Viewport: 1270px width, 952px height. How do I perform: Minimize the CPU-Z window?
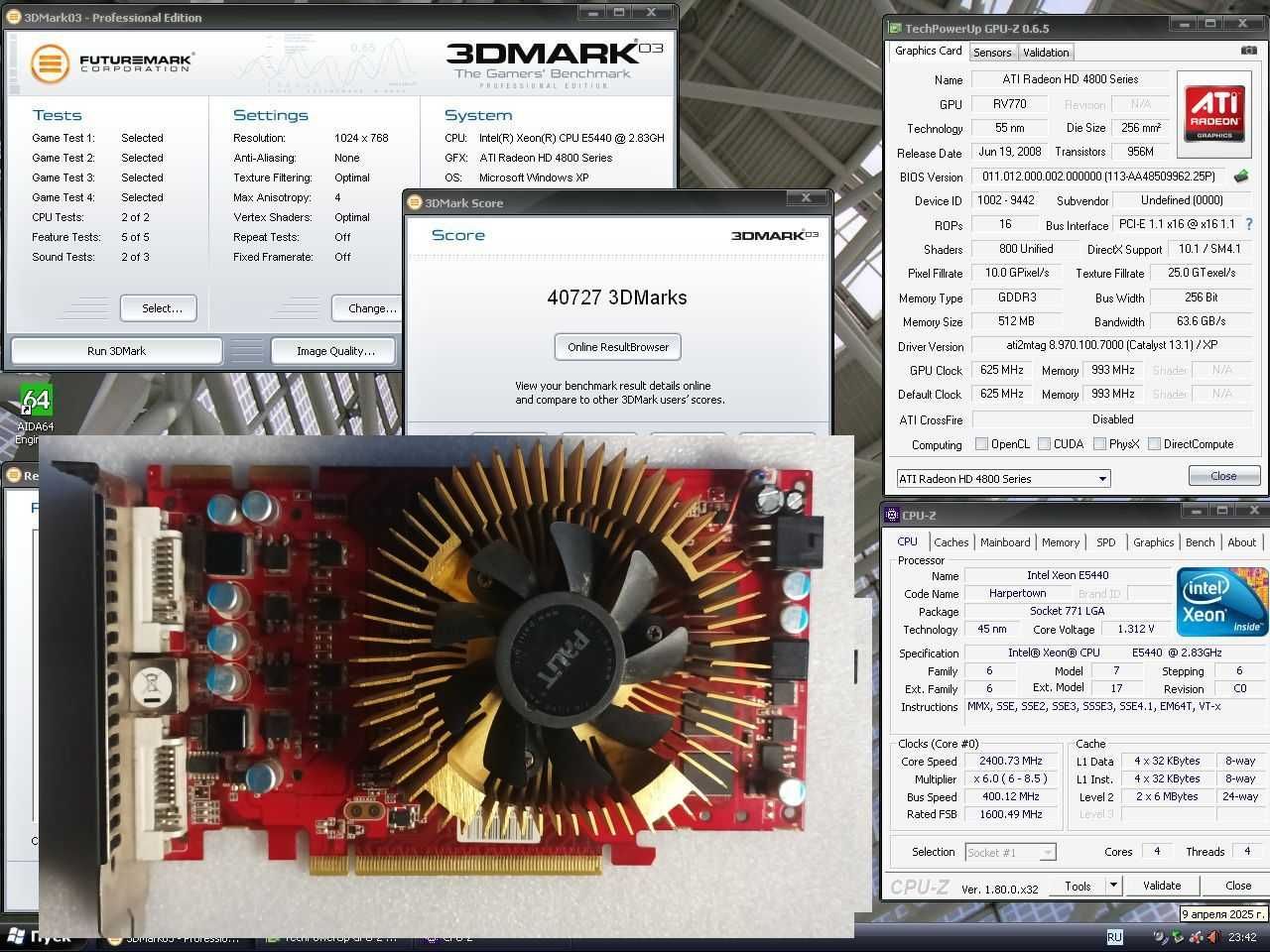[1194, 512]
